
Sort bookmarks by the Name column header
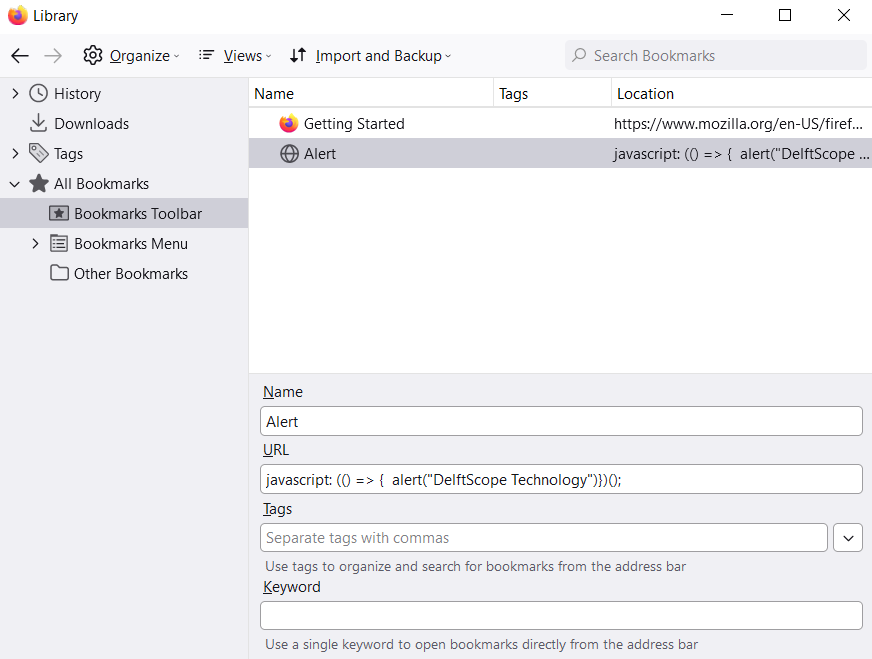[x=370, y=94]
